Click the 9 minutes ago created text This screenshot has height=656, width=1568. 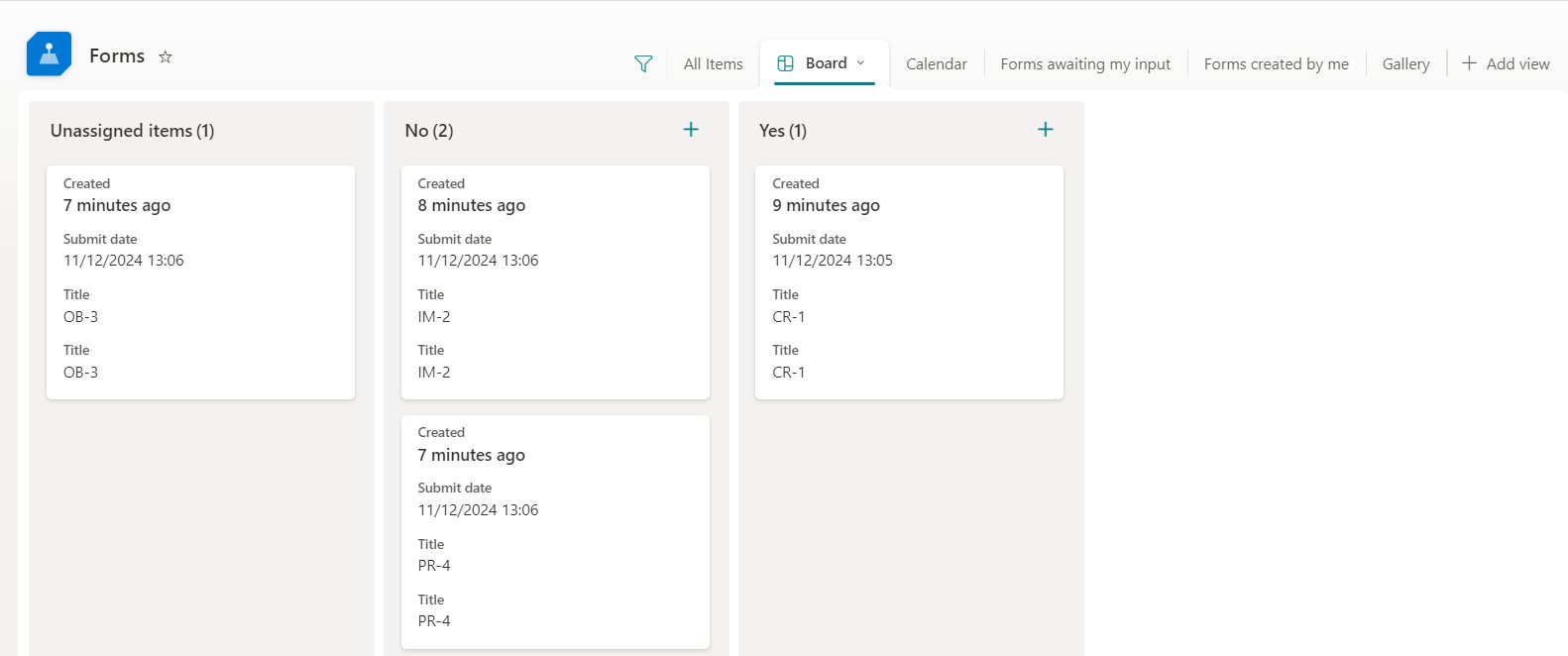pos(826,205)
